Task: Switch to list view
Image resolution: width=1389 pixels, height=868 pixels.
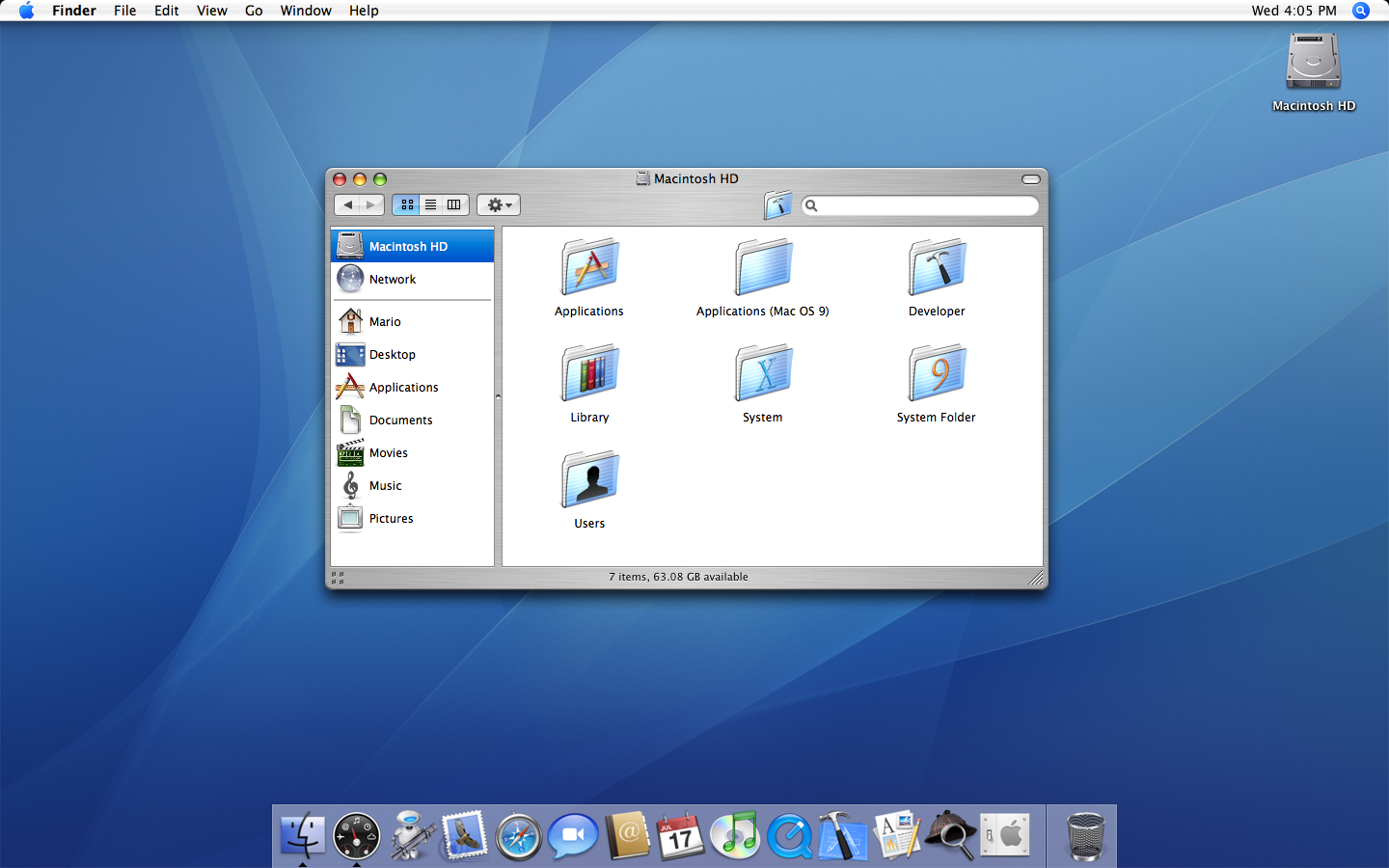Action: [431, 204]
